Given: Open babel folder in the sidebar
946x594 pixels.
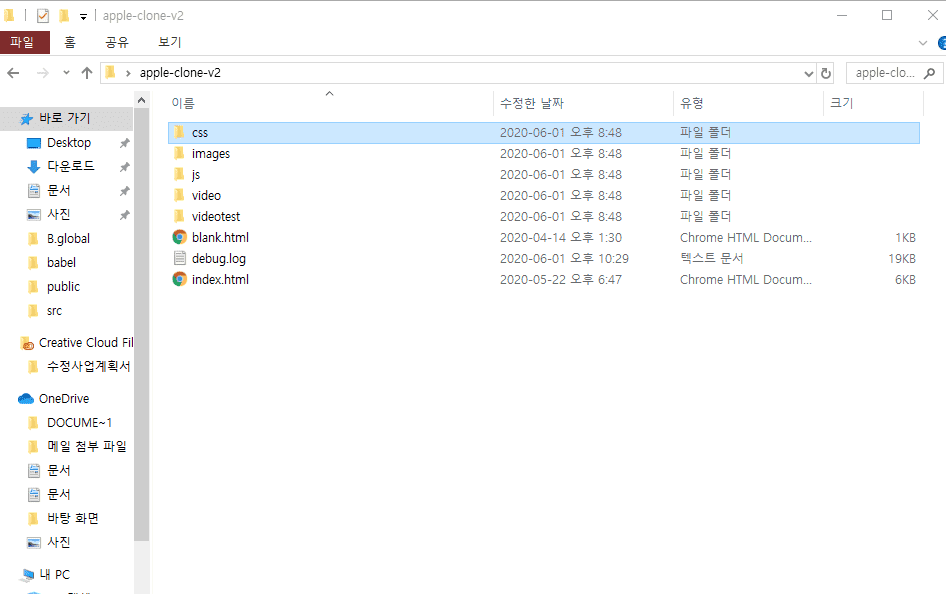Looking at the screenshot, I should point(61,263).
